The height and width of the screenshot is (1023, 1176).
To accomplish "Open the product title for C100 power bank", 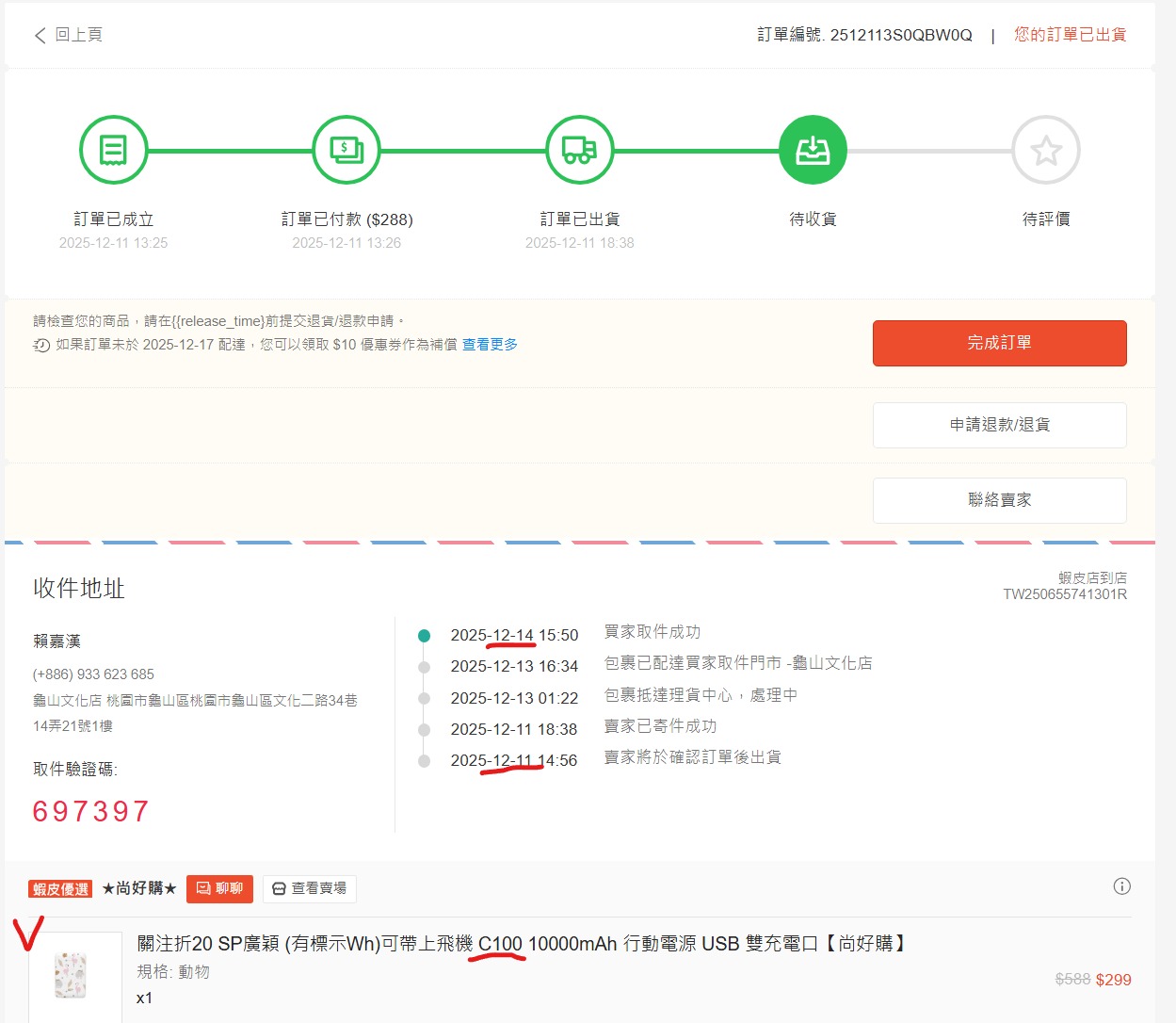I will tap(522, 943).
